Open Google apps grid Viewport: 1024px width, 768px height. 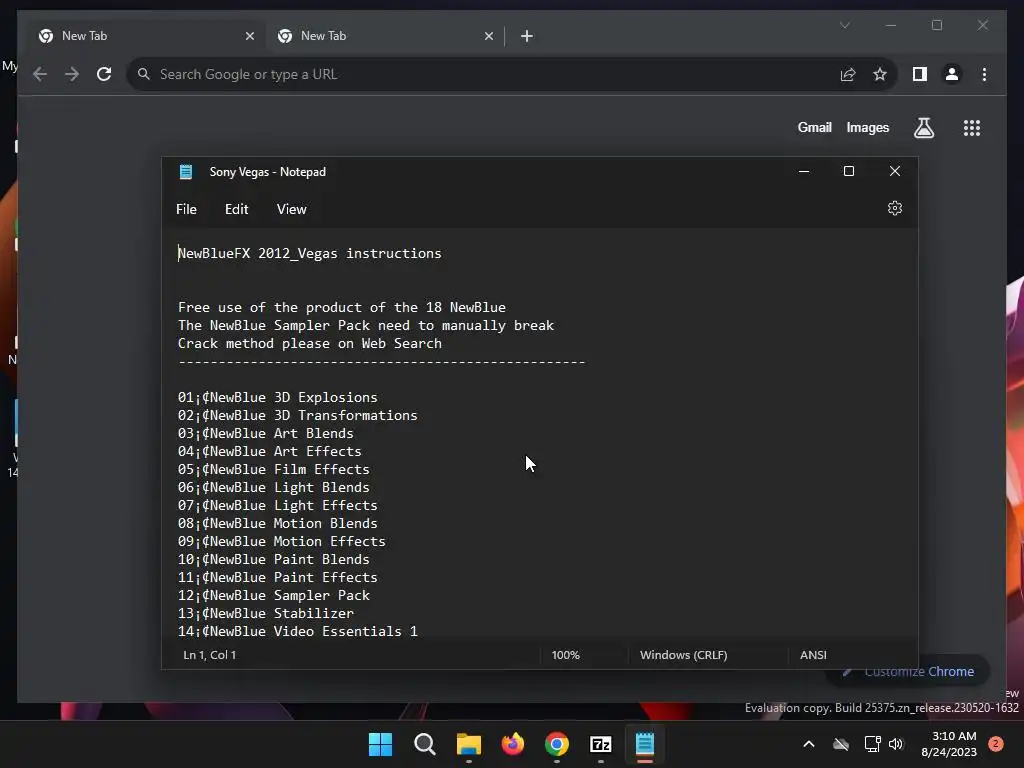972,128
